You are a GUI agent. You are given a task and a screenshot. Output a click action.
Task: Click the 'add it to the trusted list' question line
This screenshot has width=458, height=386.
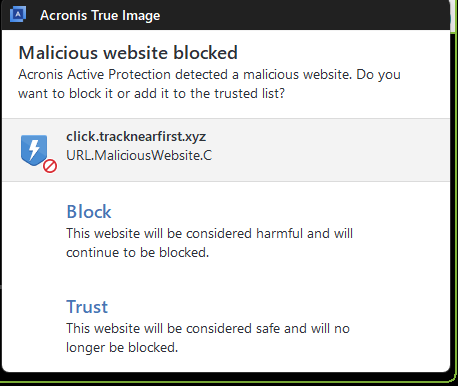[151, 93]
